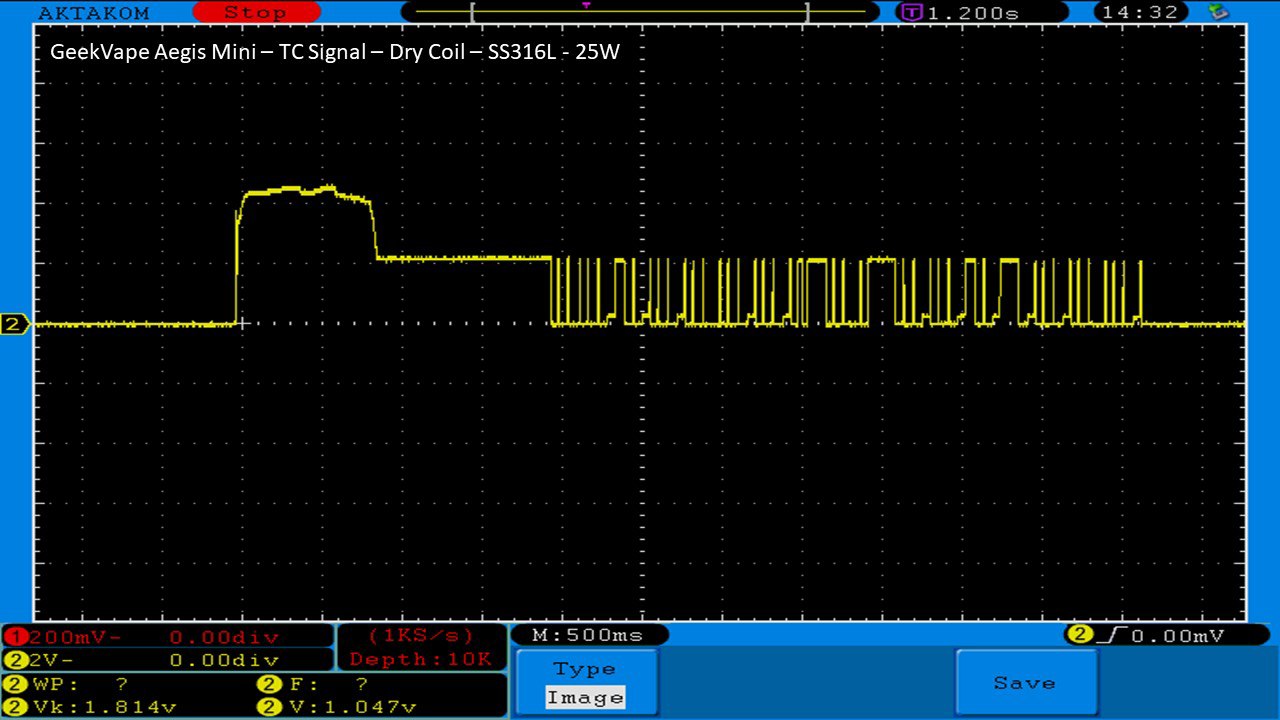Click the red Stop run status indicator
Screen dimensions: 1280x720
[x=255, y=13]
